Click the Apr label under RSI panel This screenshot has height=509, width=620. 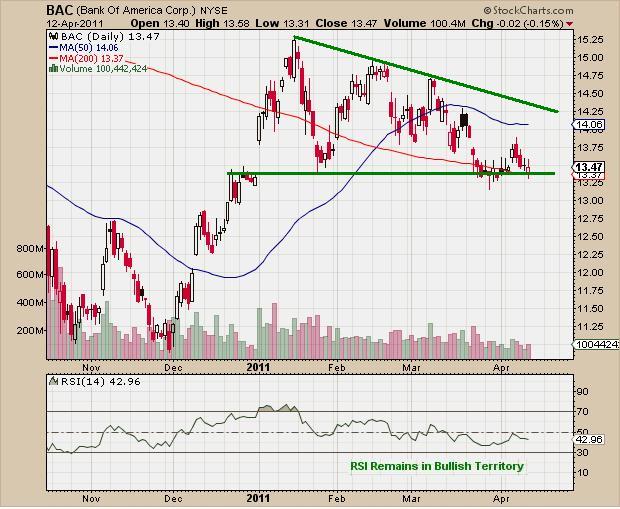click(x=501, y=499)
